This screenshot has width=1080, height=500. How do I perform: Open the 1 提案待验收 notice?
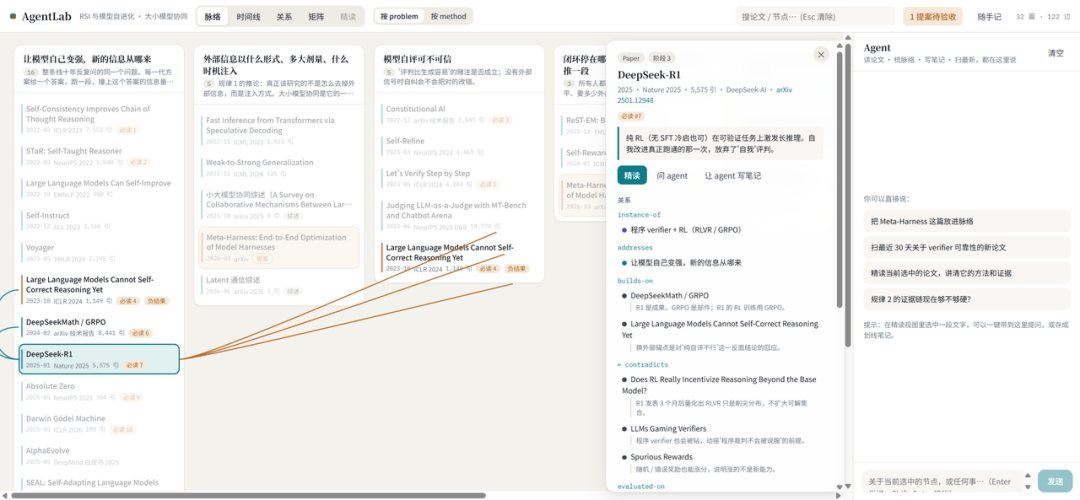(x=933, y=17)
